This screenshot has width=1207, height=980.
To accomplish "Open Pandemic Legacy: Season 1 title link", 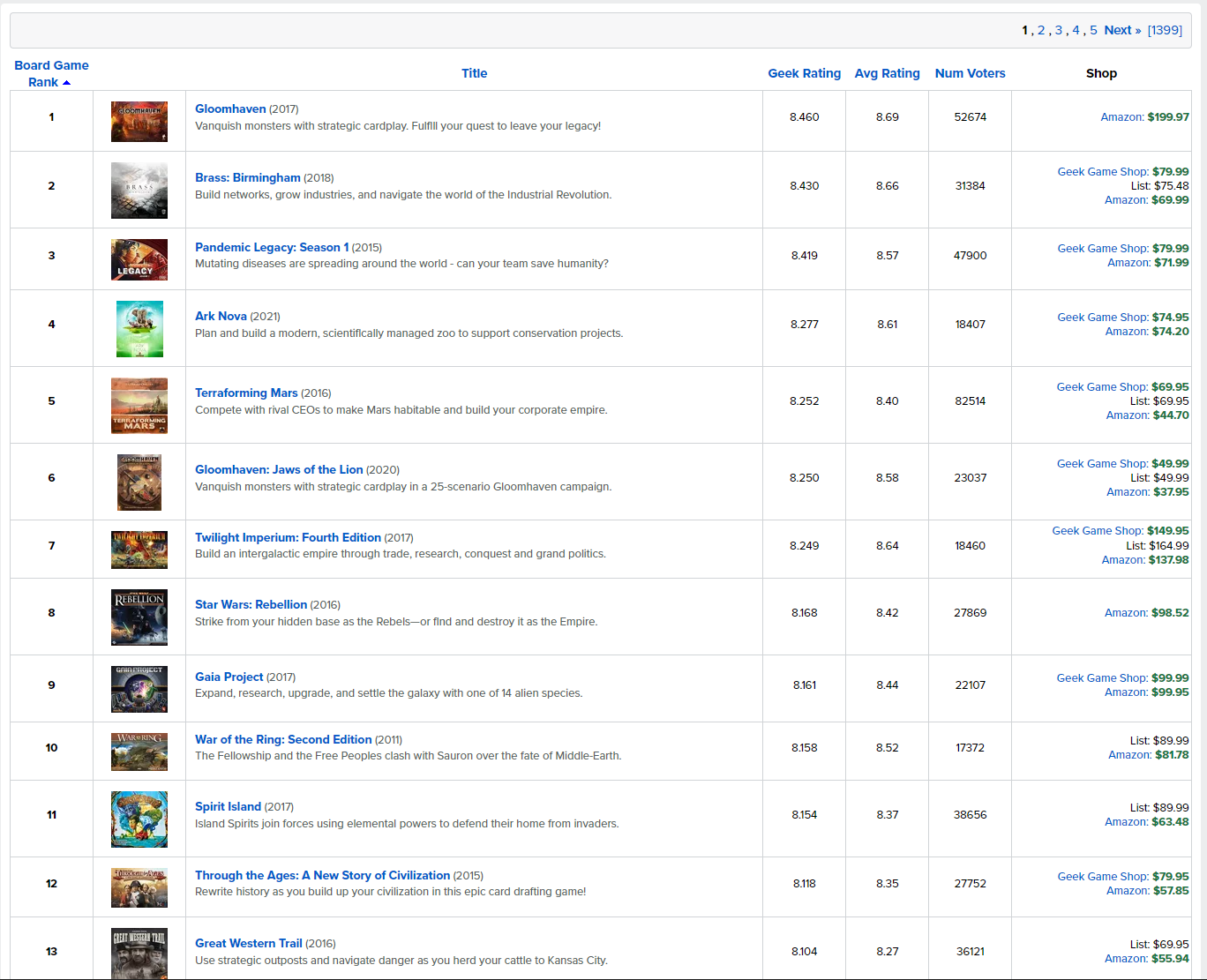I will (272, 247).
